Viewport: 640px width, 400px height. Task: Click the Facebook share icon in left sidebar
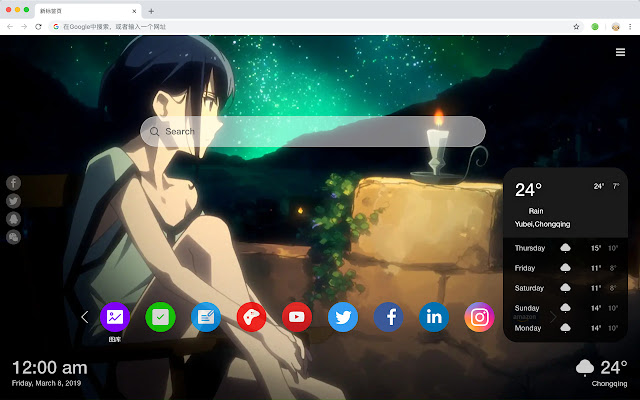click(x=13, y=183)
